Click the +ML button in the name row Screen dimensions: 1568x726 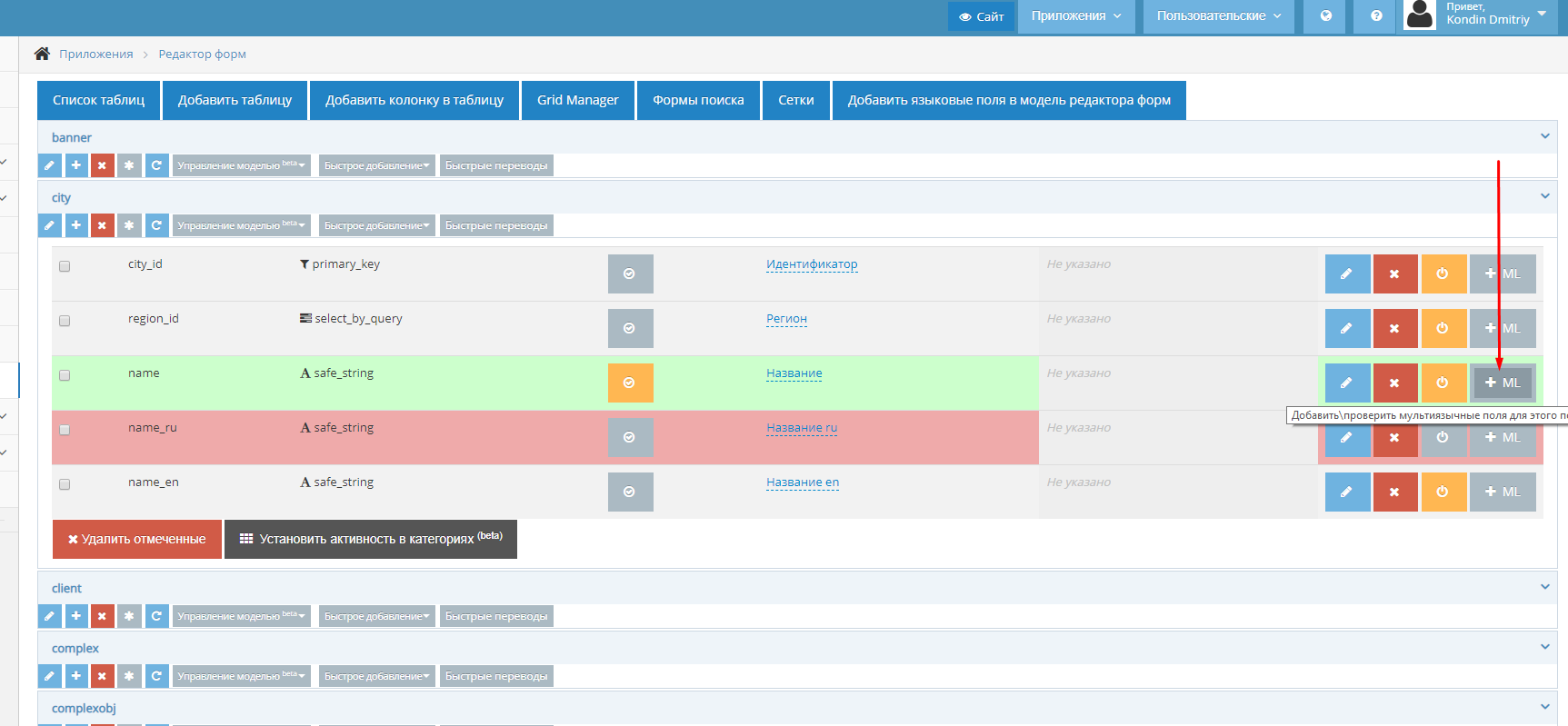[1503, 383]
